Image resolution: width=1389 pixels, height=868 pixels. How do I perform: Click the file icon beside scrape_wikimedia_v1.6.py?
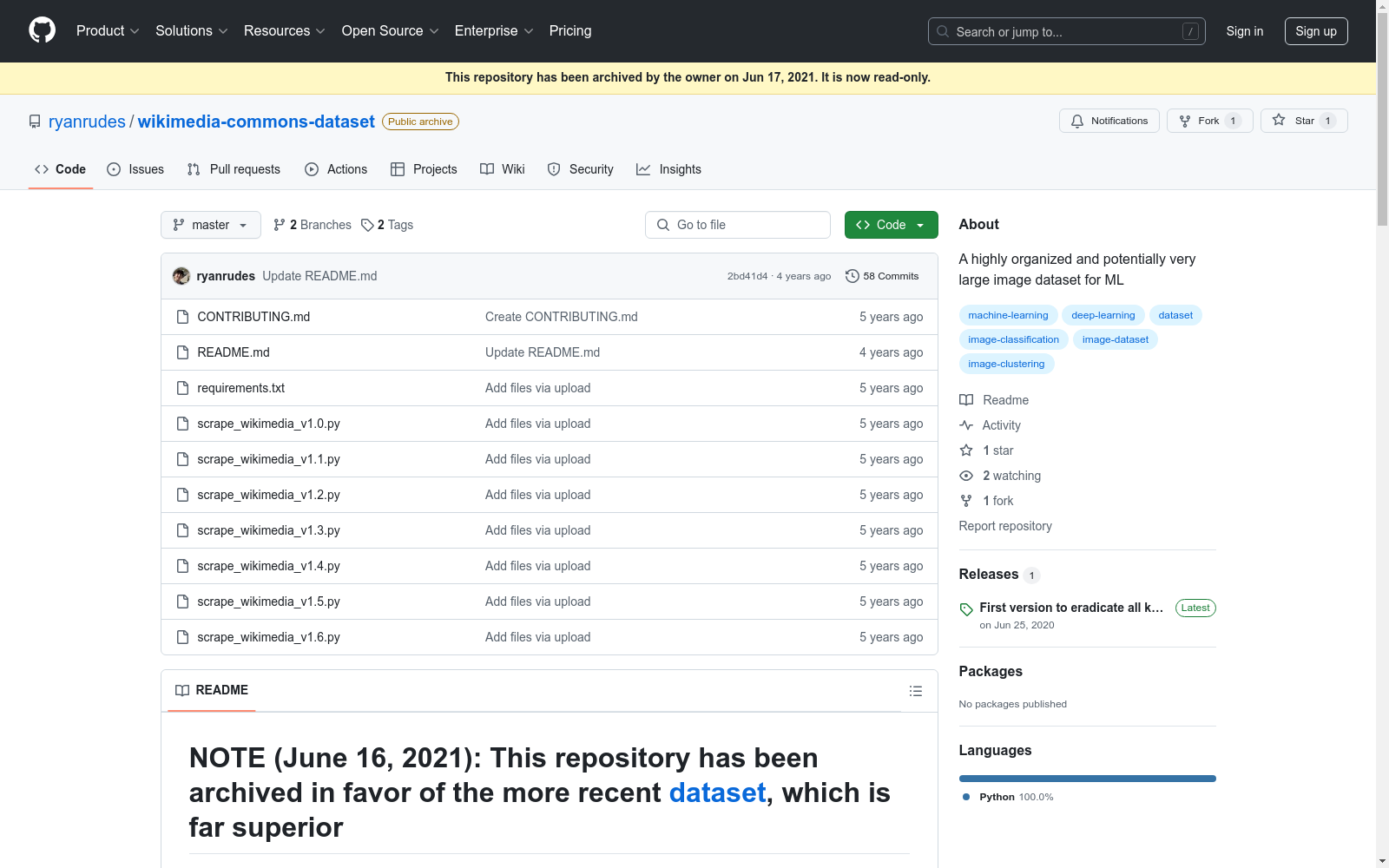[x=182, y=637]
